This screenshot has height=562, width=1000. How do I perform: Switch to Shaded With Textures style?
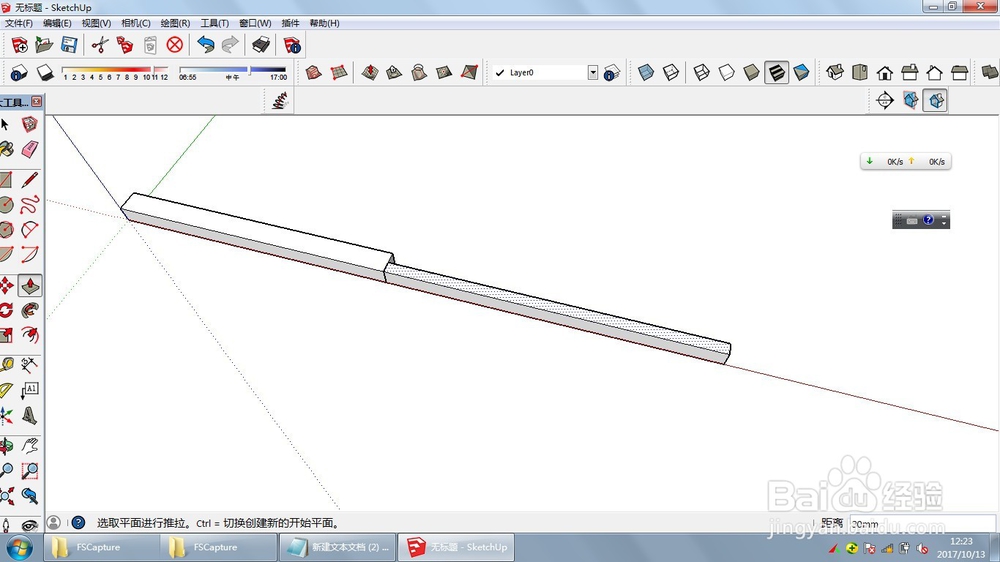776,73
